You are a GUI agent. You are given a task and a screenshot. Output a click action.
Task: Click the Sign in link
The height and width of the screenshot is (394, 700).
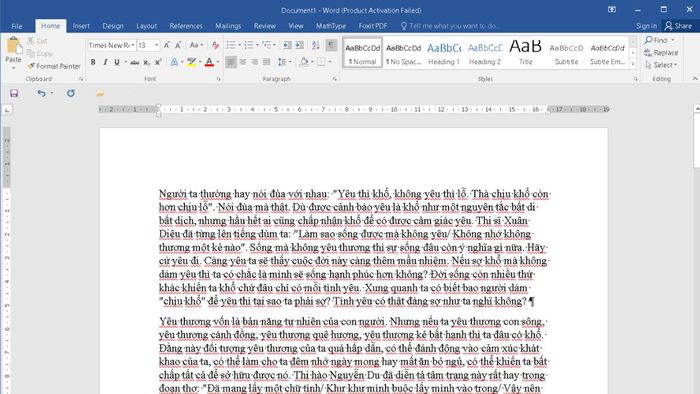coord(646,26)
